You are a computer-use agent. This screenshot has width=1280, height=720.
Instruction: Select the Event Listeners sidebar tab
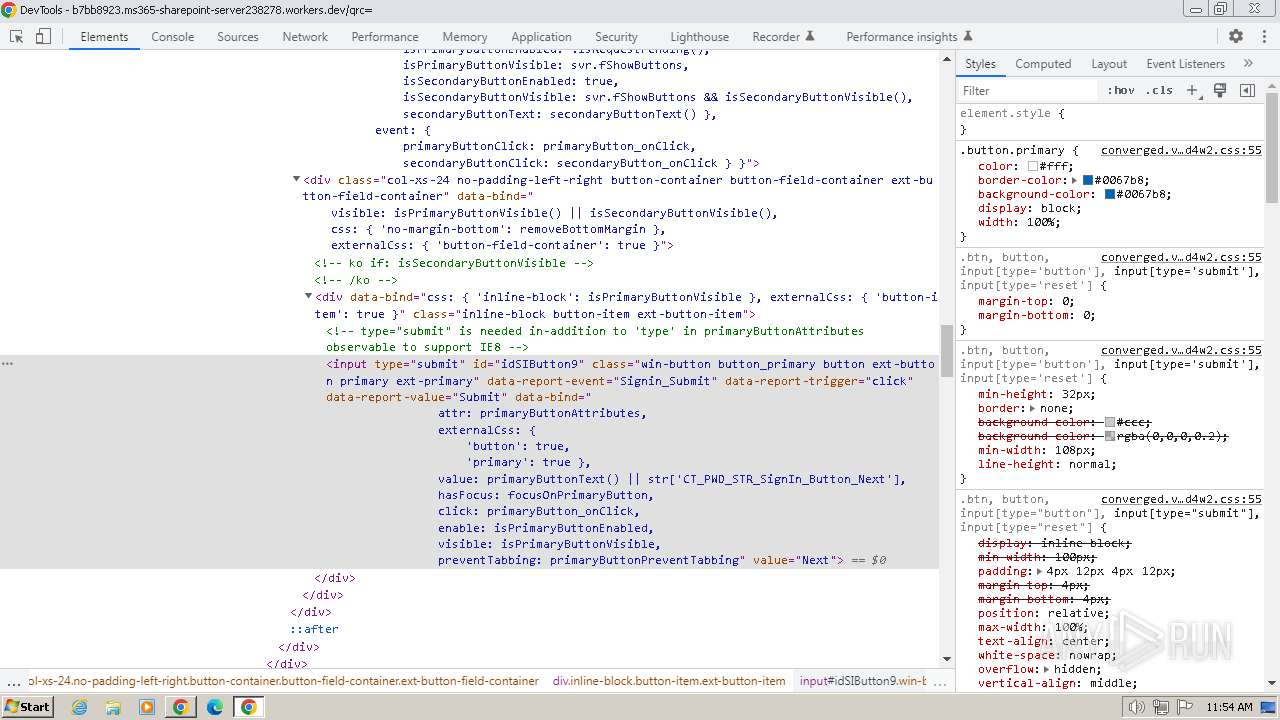pos(1185,63)
